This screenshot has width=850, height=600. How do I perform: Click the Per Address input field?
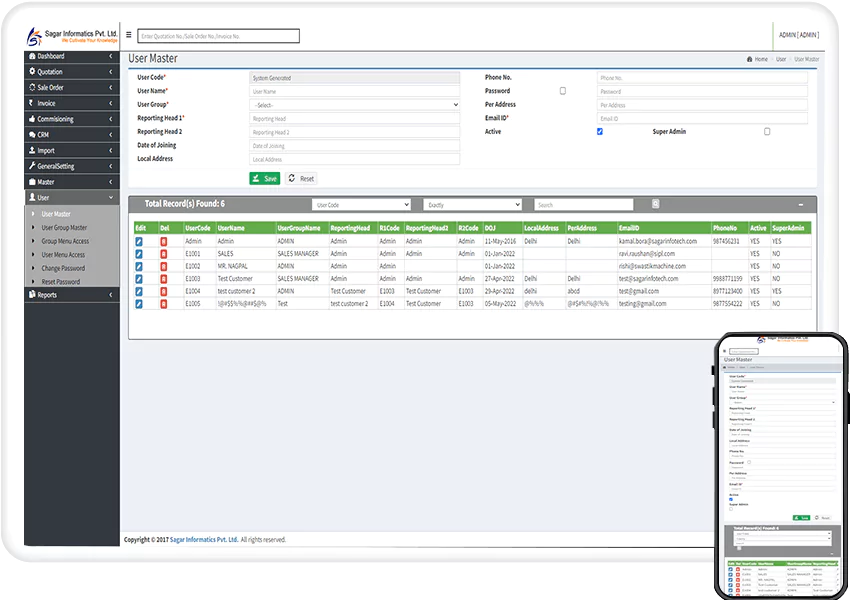pos(702,105)
